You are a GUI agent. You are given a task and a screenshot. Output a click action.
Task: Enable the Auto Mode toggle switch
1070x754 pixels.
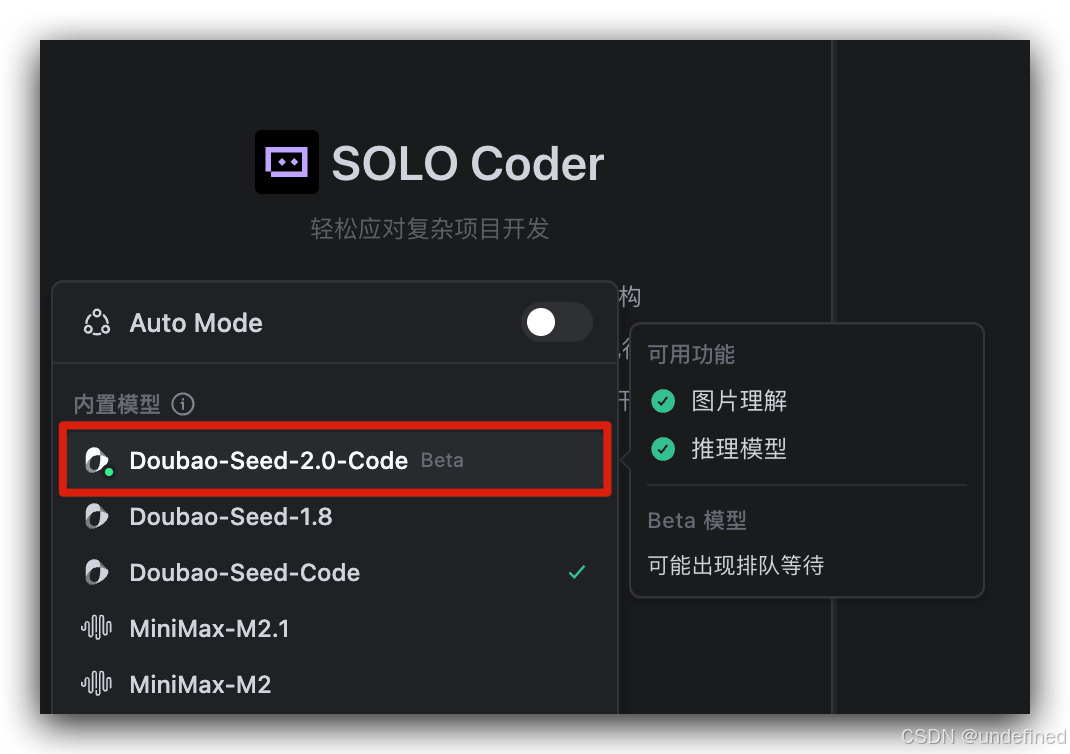pos(557,322)
